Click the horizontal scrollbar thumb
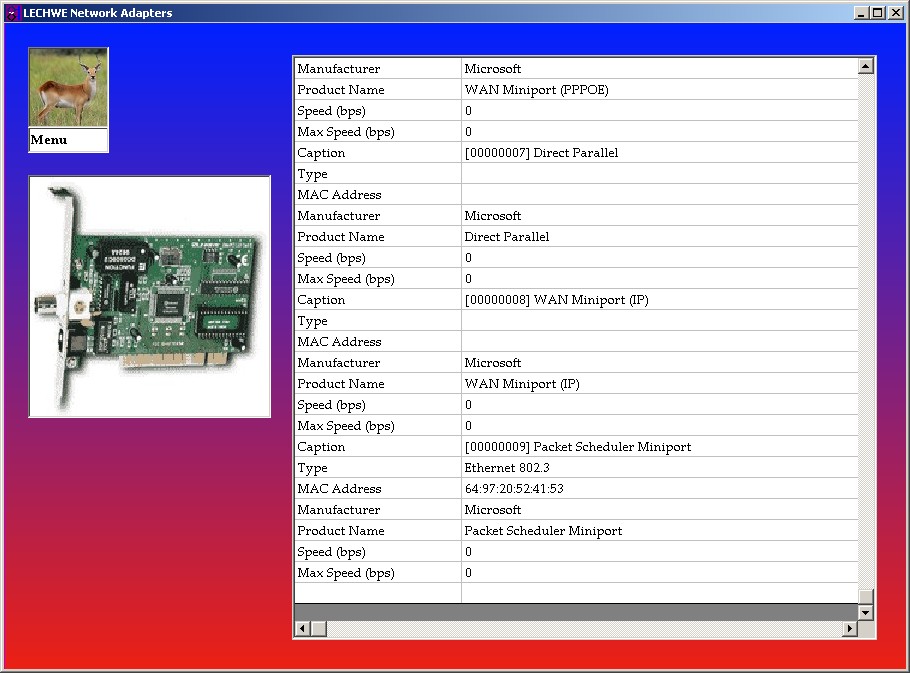This screenshot has width=910, height=673. click(x=318, y=629)
